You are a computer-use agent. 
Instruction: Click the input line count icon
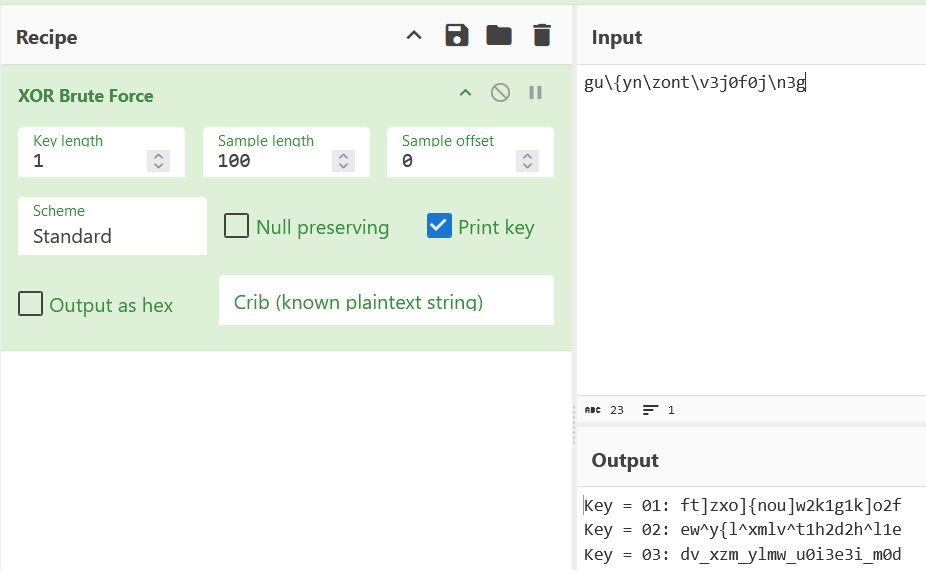pyautogui.click(x=651, y=410)
